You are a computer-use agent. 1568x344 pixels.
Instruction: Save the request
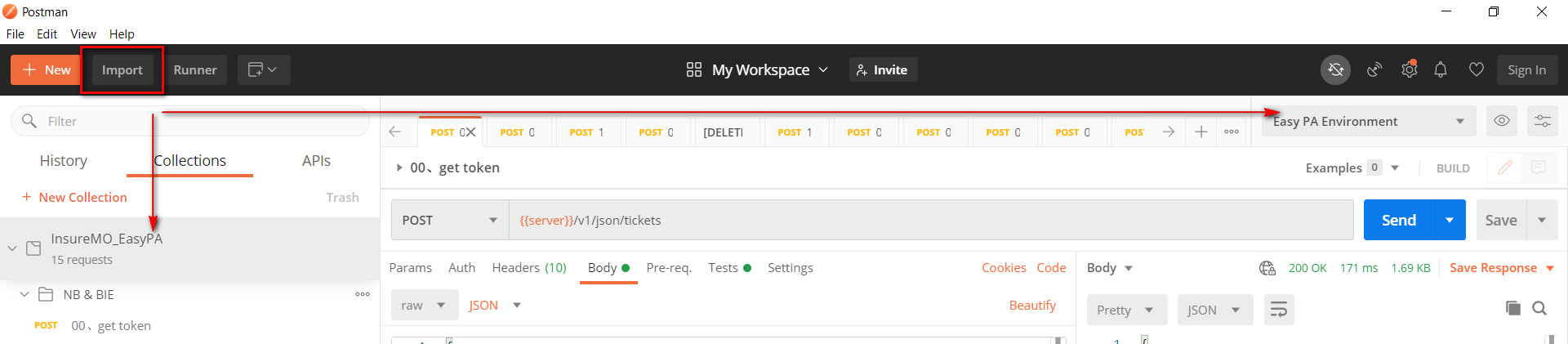click(x=1501, y=220)
